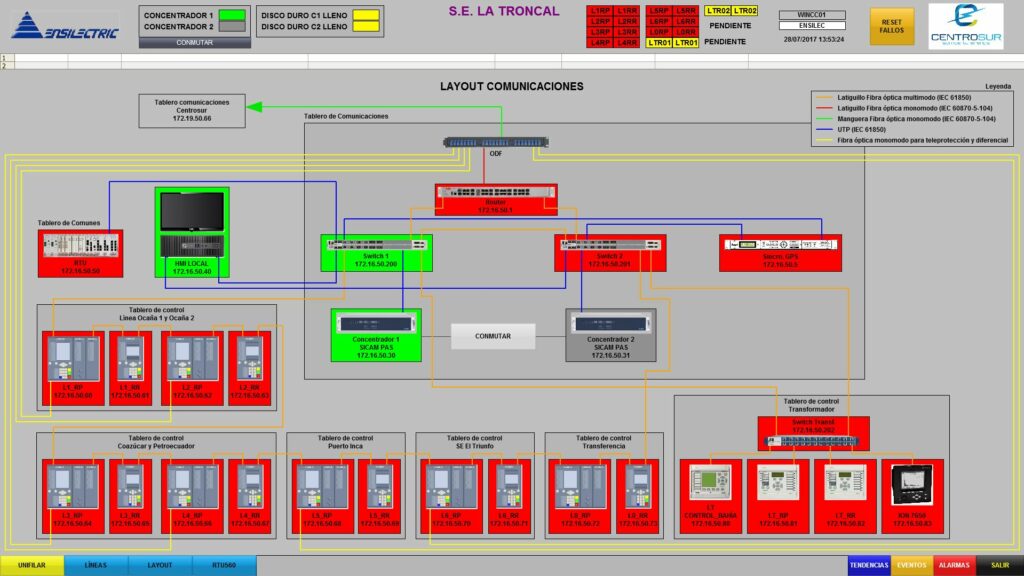Click the yellow Disco Duro C1 Lleno indicator

coord(365,15)
